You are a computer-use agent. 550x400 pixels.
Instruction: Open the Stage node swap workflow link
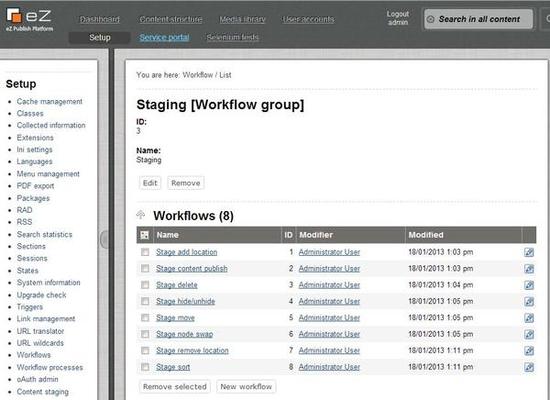tap(185, 334)
